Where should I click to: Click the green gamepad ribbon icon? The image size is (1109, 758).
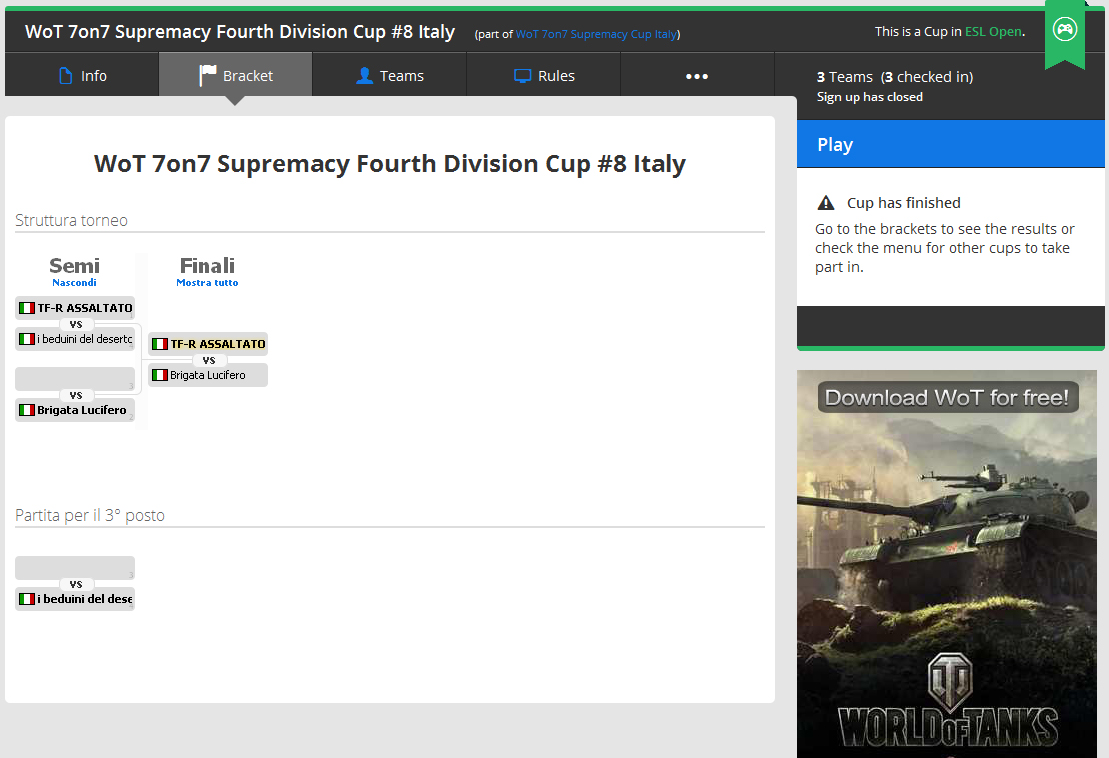point(1065,30)
